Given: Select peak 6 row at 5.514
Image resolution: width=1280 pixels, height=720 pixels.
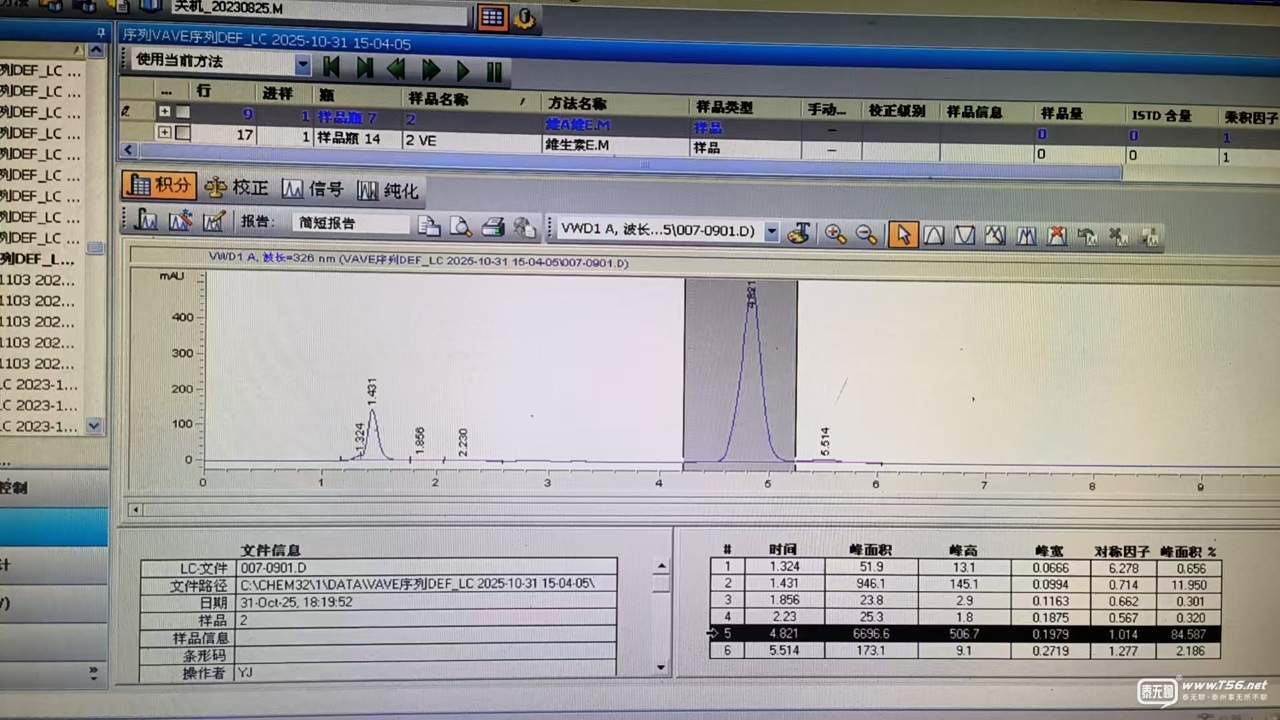Looking at the screenshot, I should pos(965,651).
